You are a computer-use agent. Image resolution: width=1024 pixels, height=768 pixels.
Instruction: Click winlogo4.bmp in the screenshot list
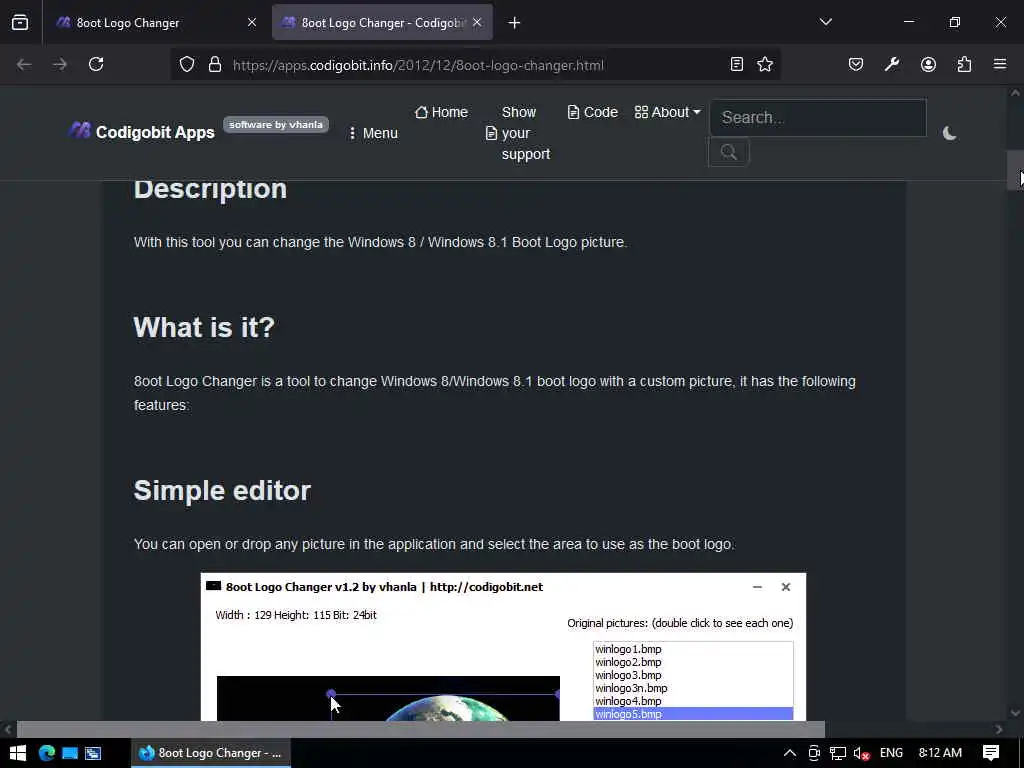point(628,701)
